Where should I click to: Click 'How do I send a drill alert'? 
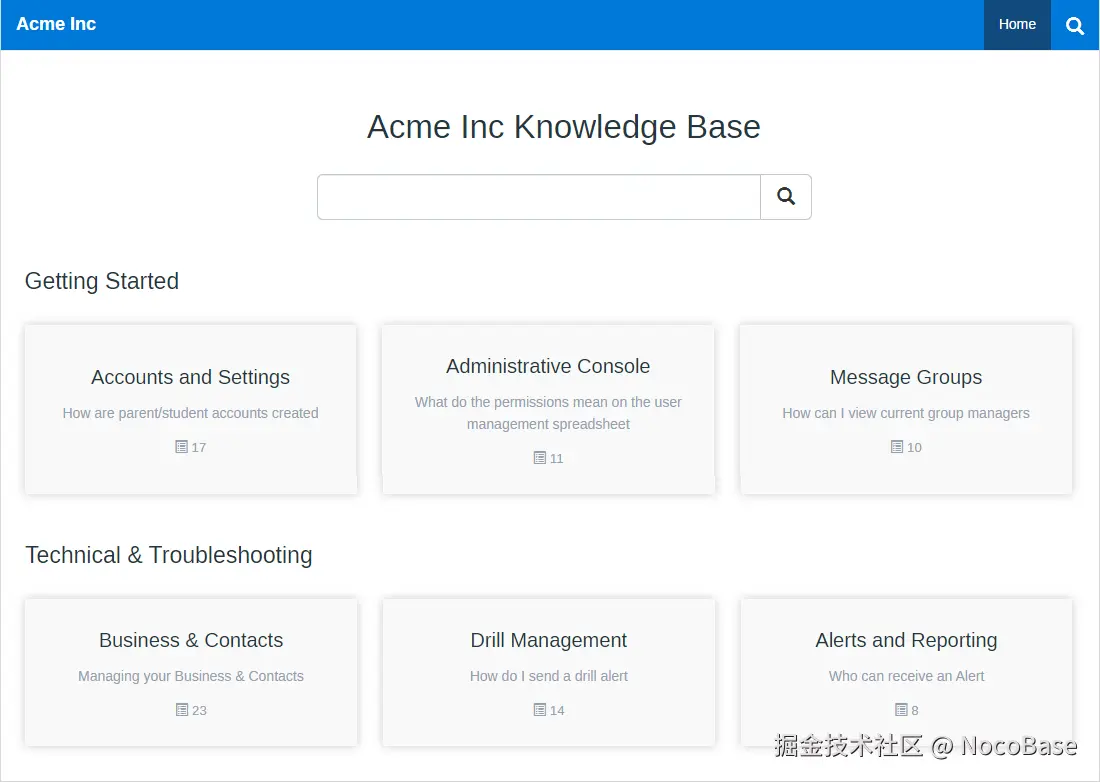pos(549,676)
